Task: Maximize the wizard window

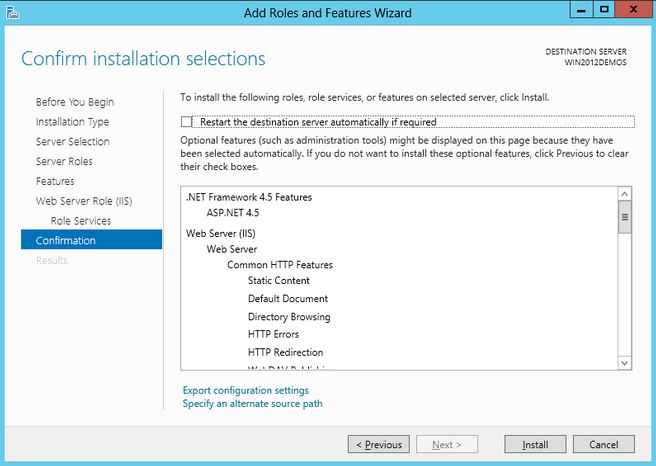Action: (605, 10)
